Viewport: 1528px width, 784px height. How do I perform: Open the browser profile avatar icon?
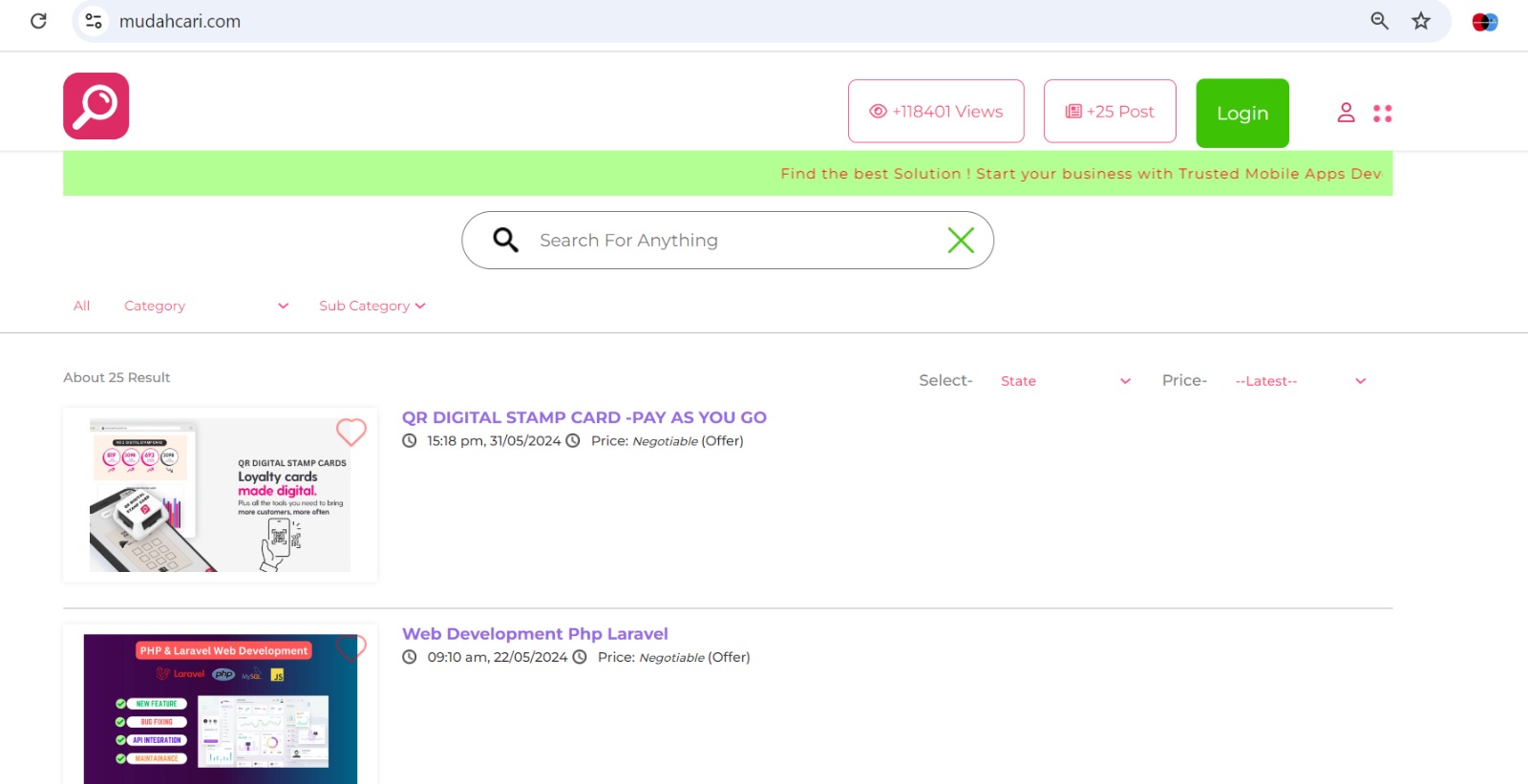click(1485, 21)
